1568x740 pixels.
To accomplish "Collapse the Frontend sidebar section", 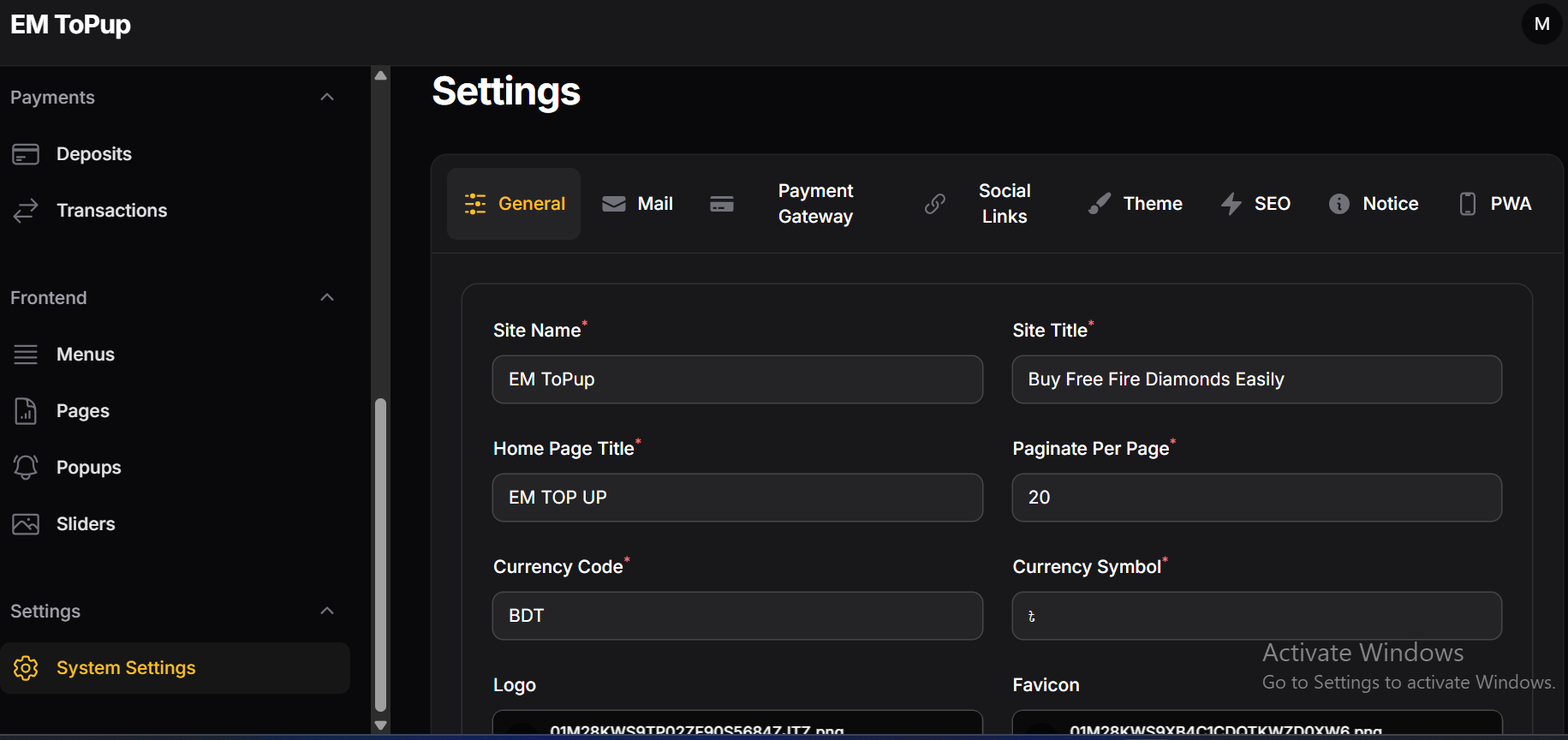I will pos(327,297).
